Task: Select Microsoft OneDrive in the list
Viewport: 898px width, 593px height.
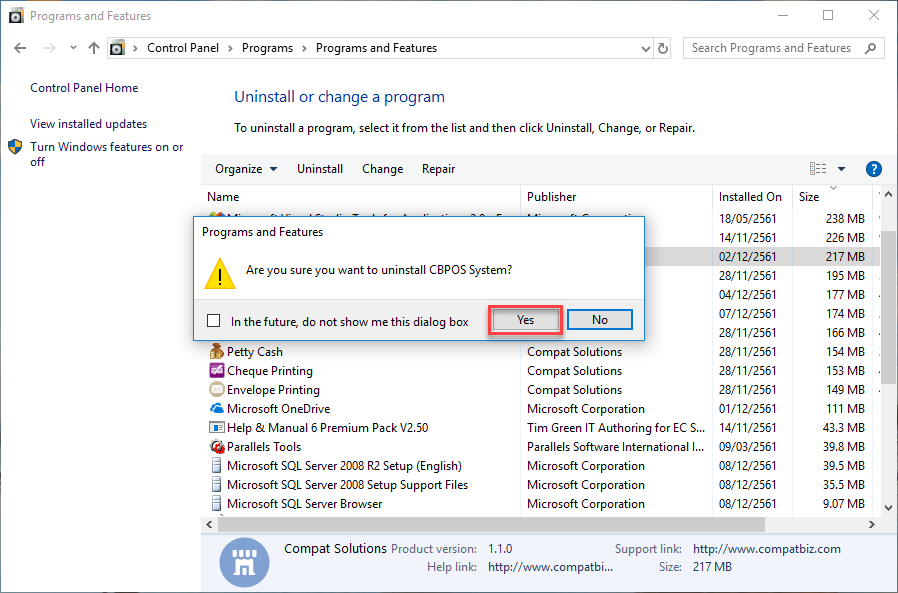Action: click(278, 409)
